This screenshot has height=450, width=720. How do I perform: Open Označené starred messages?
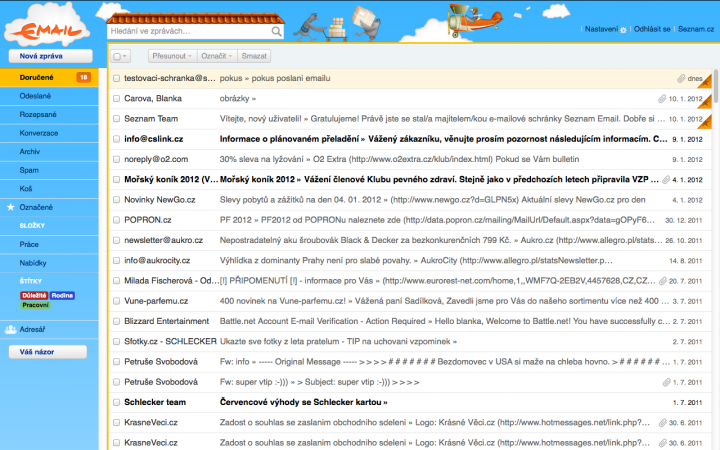49,207
